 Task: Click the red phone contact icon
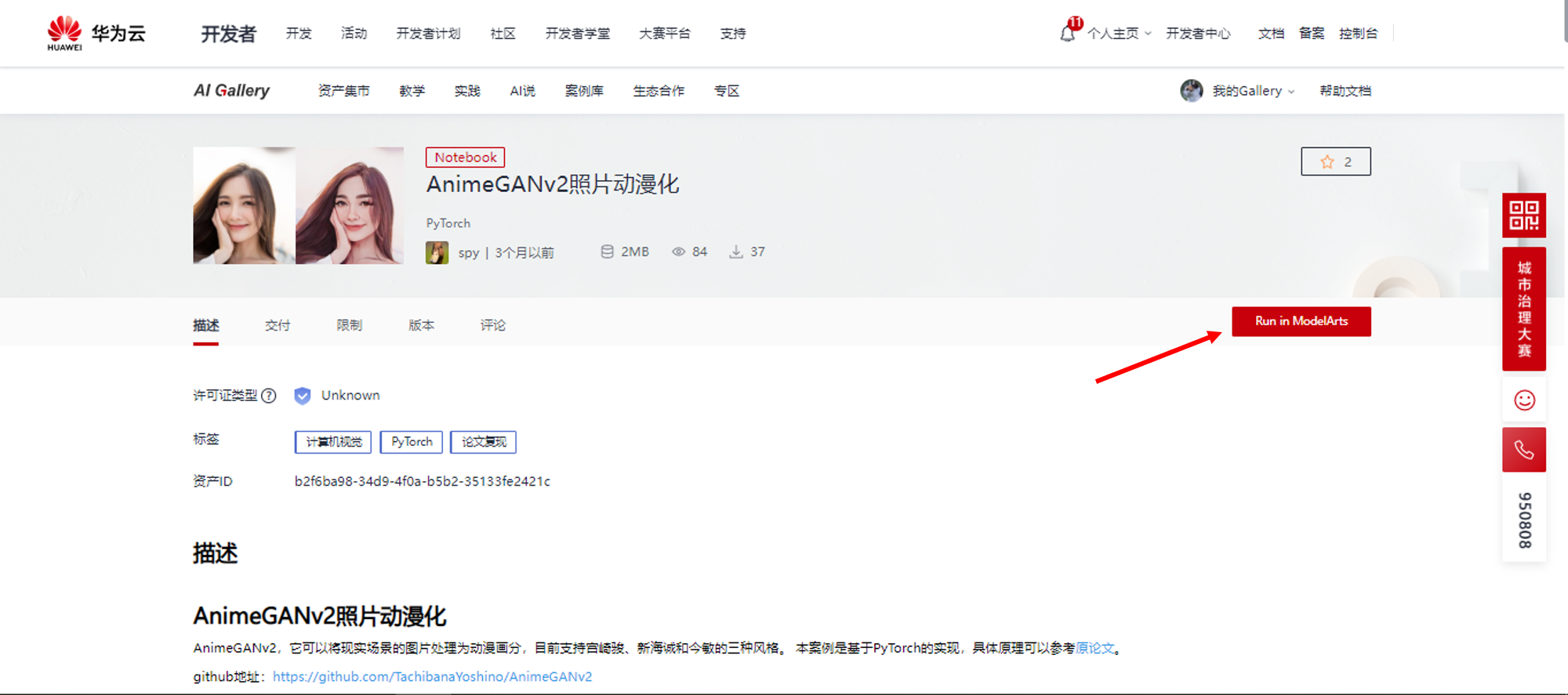pos(1524,450)
